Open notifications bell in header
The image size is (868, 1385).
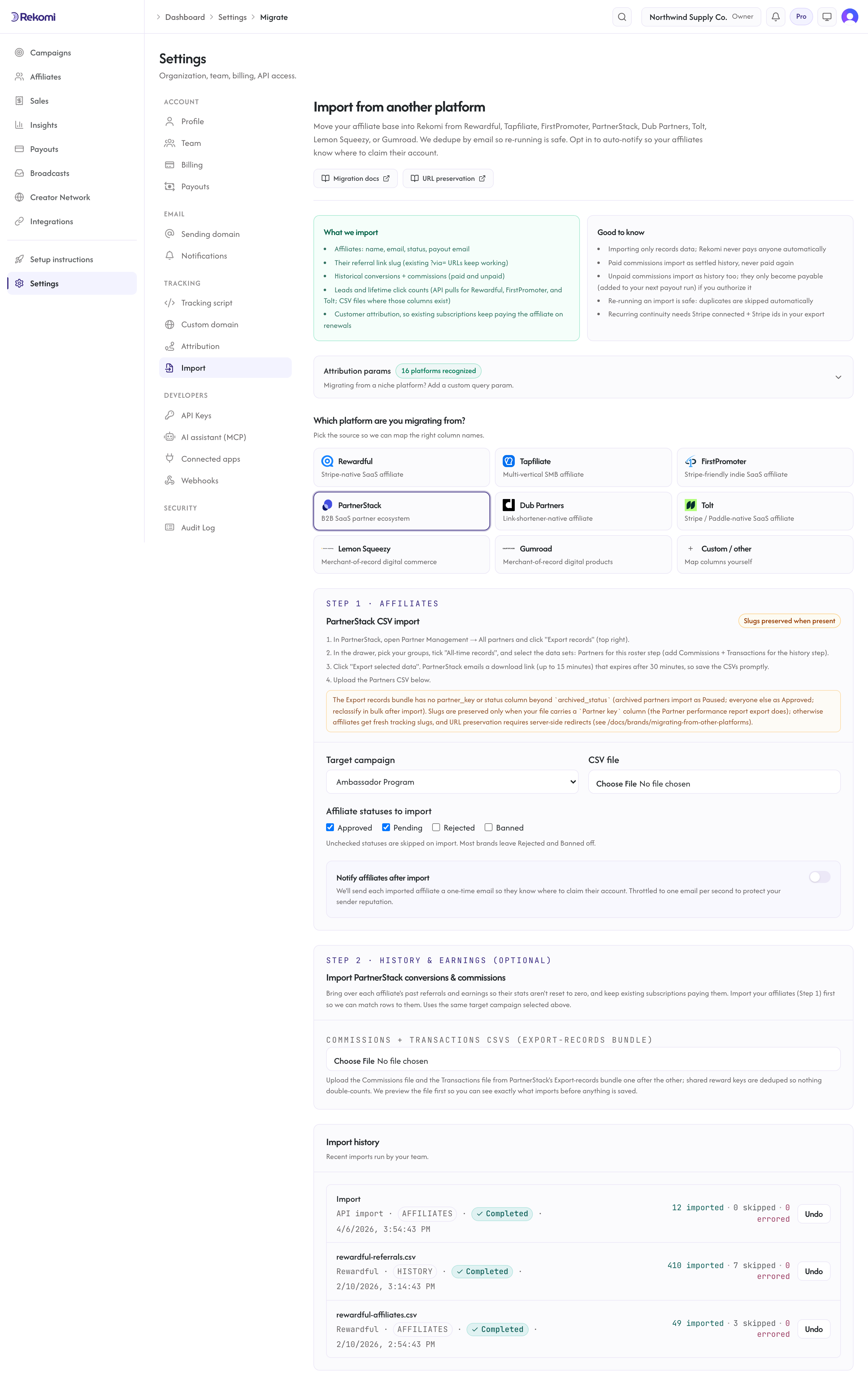775,17
